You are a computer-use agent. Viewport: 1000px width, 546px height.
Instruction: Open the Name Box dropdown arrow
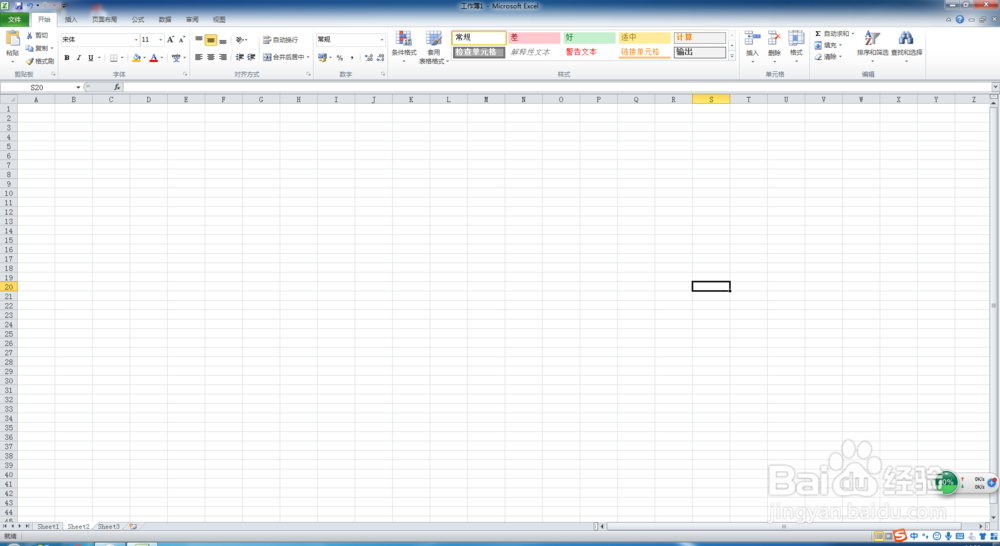click(78, 87)
